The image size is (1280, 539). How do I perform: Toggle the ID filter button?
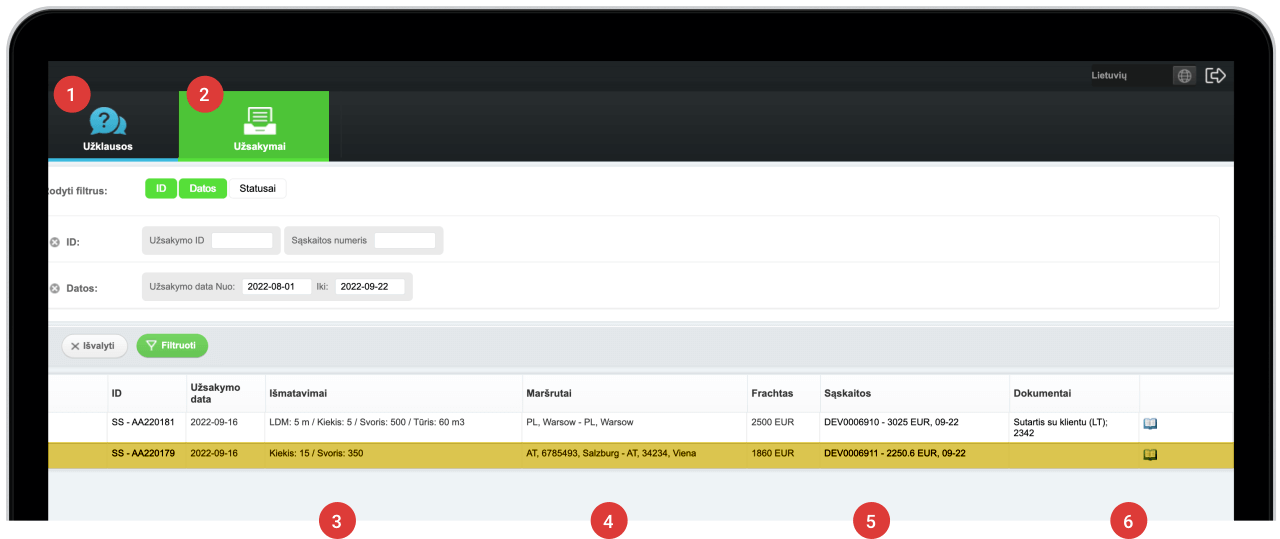(x=161, y=188)
